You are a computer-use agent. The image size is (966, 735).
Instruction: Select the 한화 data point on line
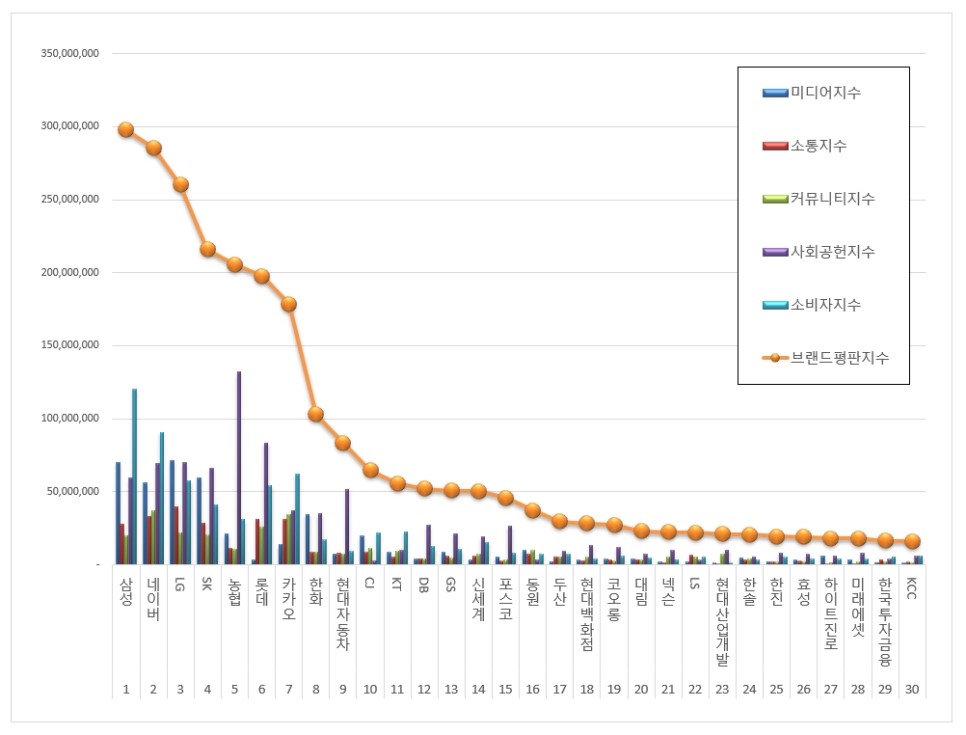(315, 414)
